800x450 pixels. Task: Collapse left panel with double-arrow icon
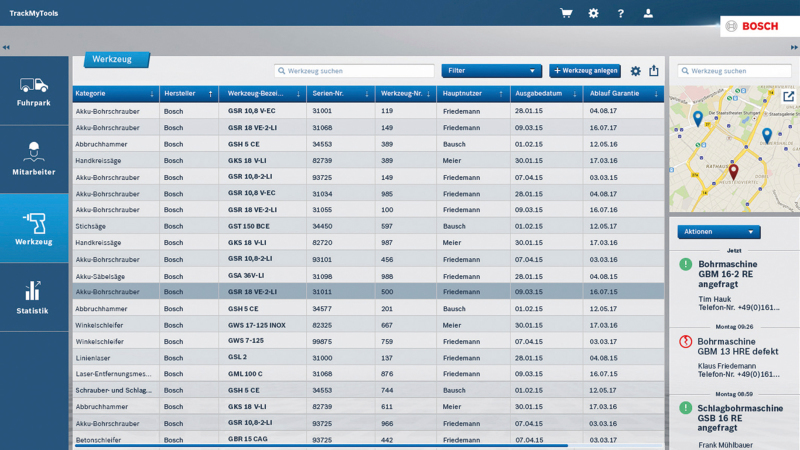[x=6, y=47]
